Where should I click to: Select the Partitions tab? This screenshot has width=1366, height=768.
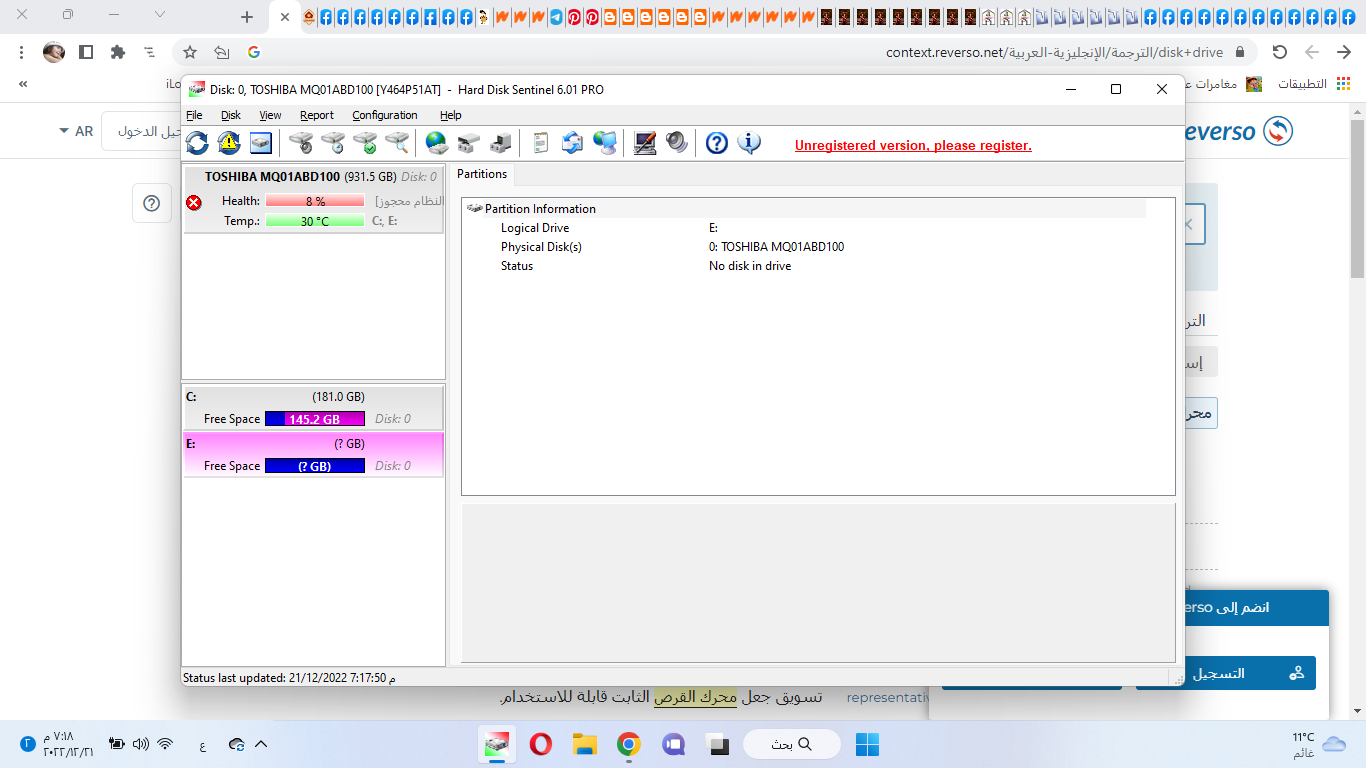pyautogui.click(x=482, y=174)
